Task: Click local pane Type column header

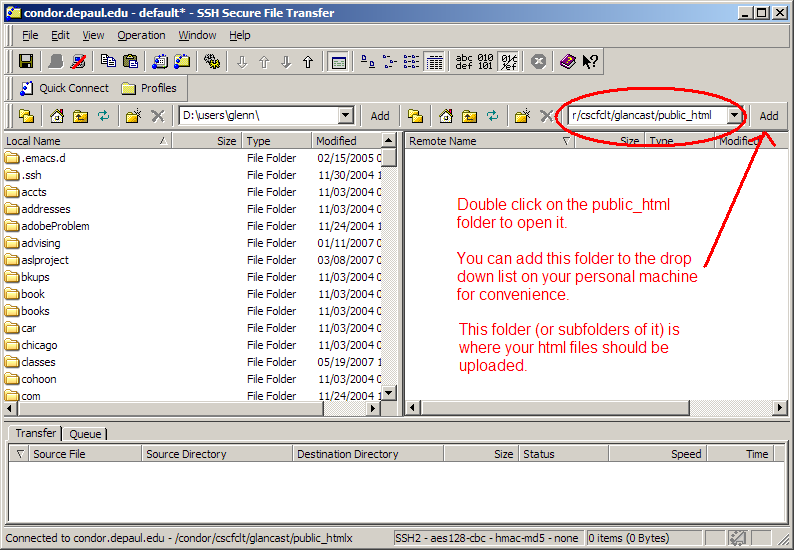Action: [x=277, y=141]
